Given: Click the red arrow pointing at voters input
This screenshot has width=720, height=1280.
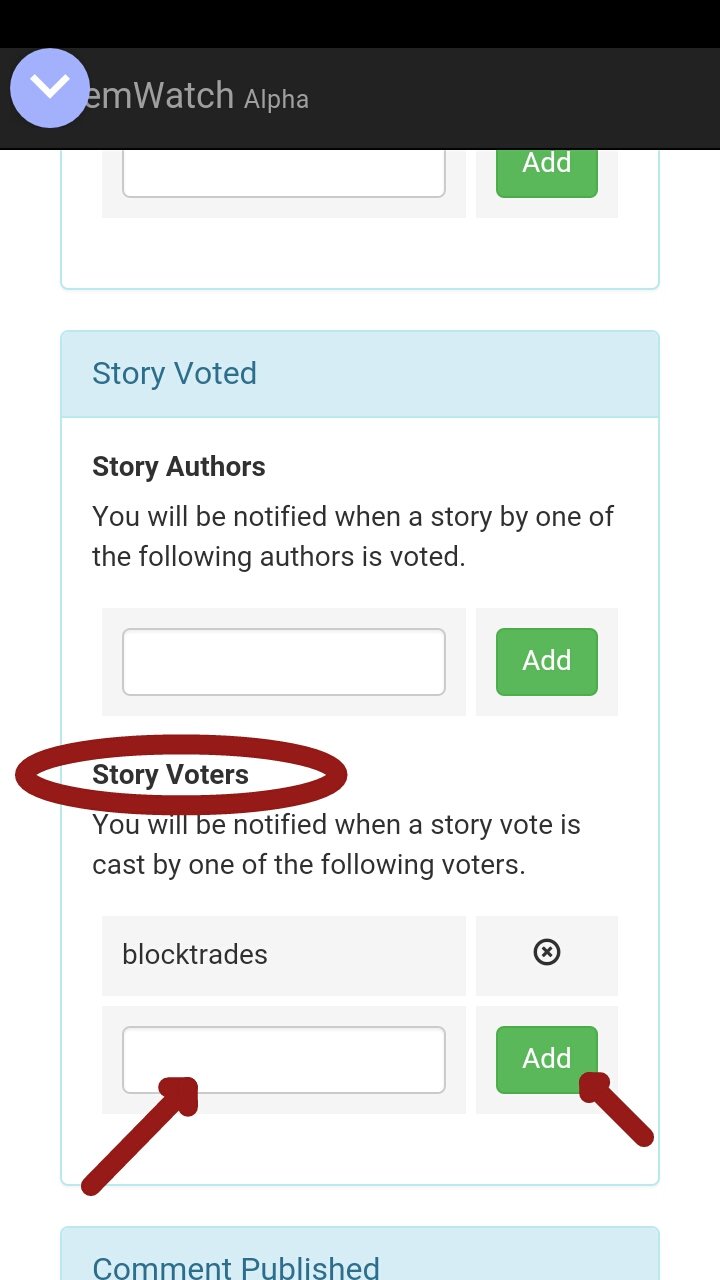Looking at the screenshot, I should [x=141, y=1135].
